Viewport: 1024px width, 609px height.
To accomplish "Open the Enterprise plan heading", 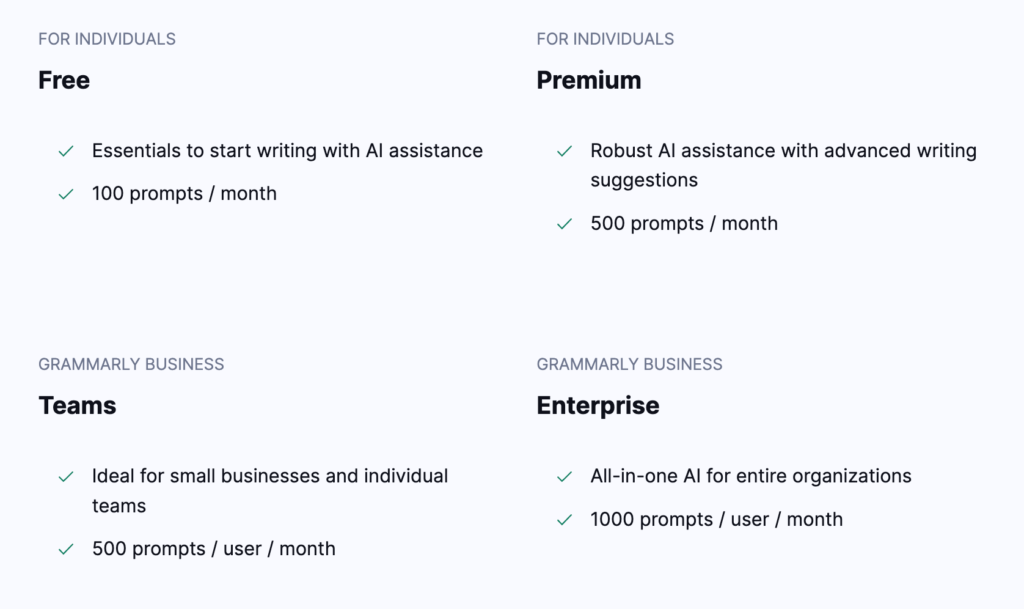I will pos(598,405).
